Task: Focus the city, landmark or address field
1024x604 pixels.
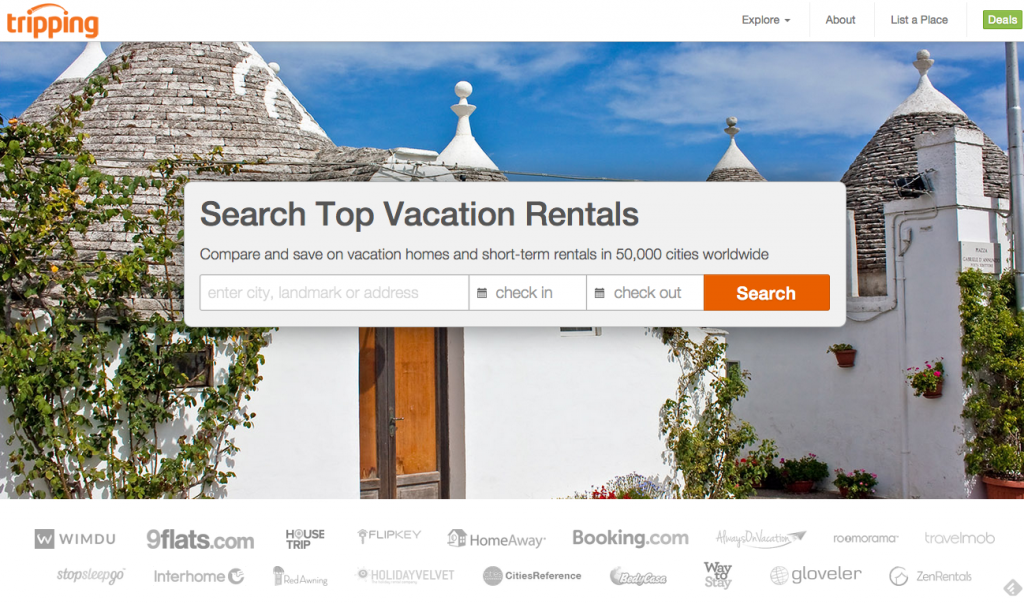Action: coord(334,293)
